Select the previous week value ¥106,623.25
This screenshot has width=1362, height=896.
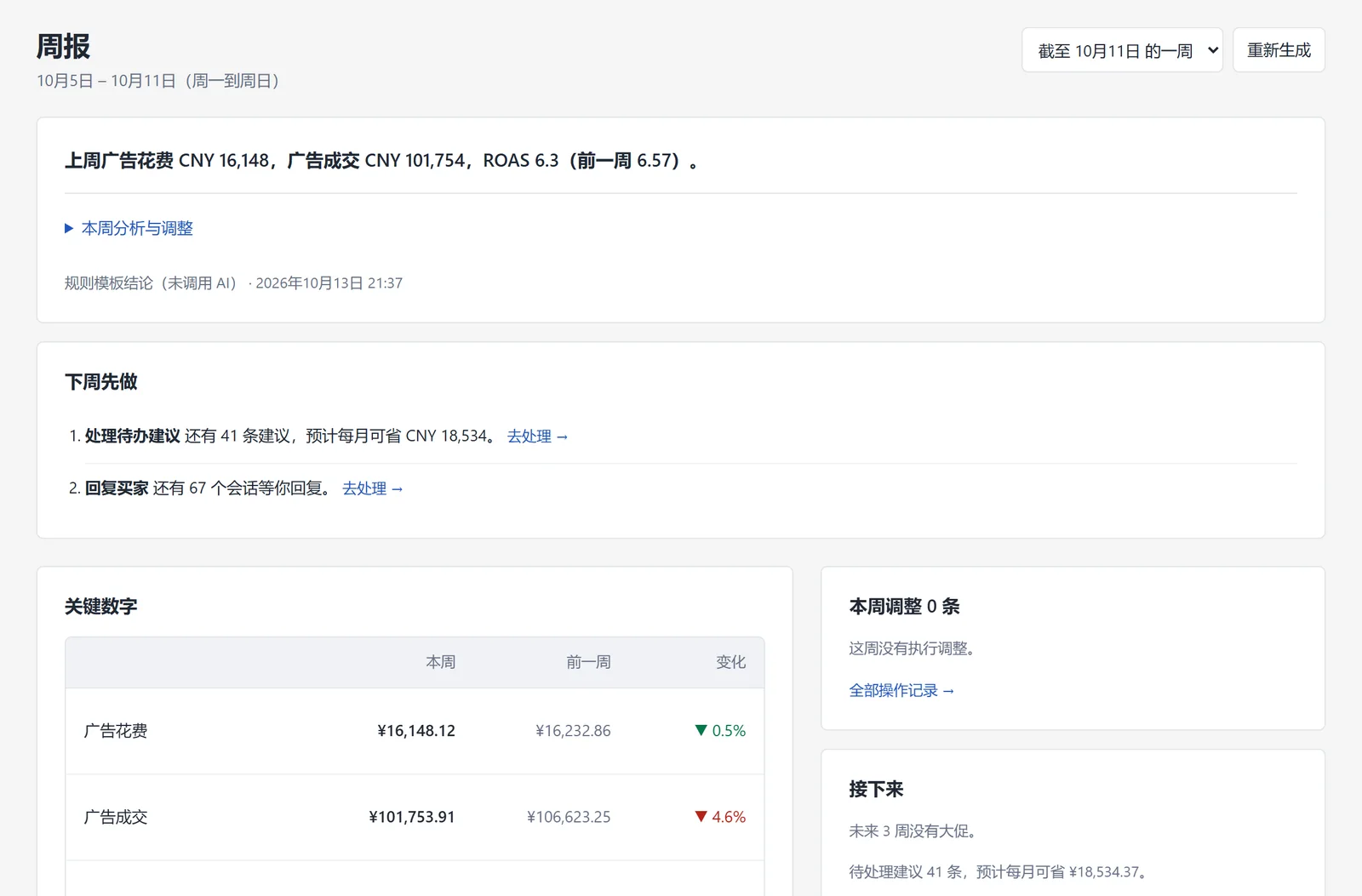569,817
